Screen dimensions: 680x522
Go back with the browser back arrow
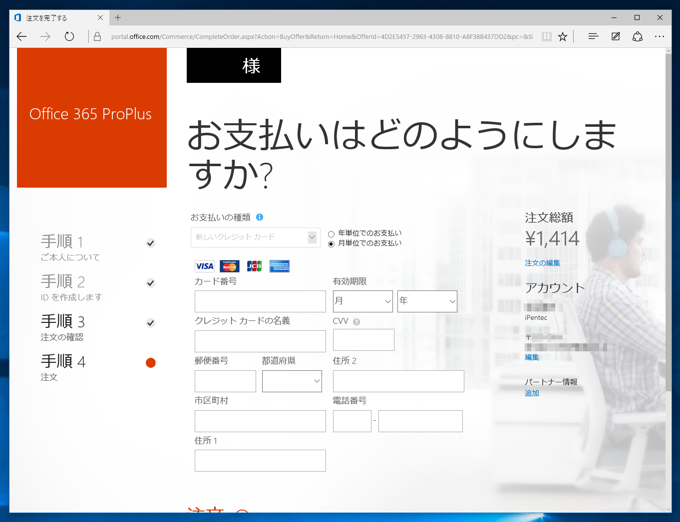[21, 37]
